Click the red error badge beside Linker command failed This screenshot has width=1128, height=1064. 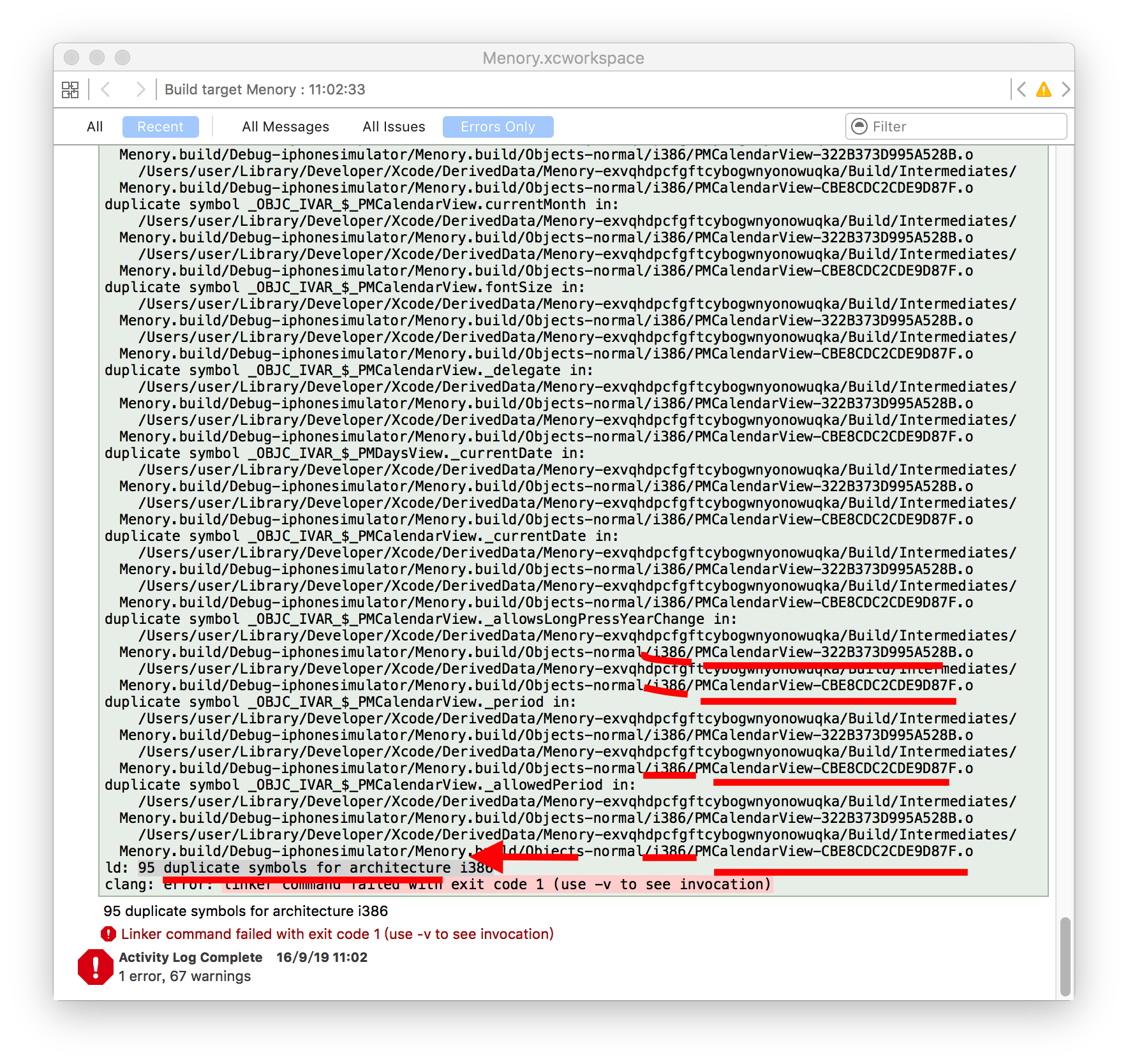(x=108, y=934)
